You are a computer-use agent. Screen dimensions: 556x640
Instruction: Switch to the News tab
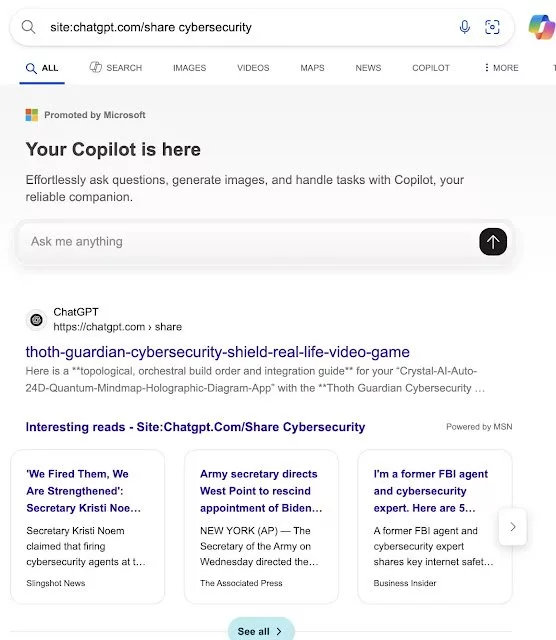click(x=368, y=68)
